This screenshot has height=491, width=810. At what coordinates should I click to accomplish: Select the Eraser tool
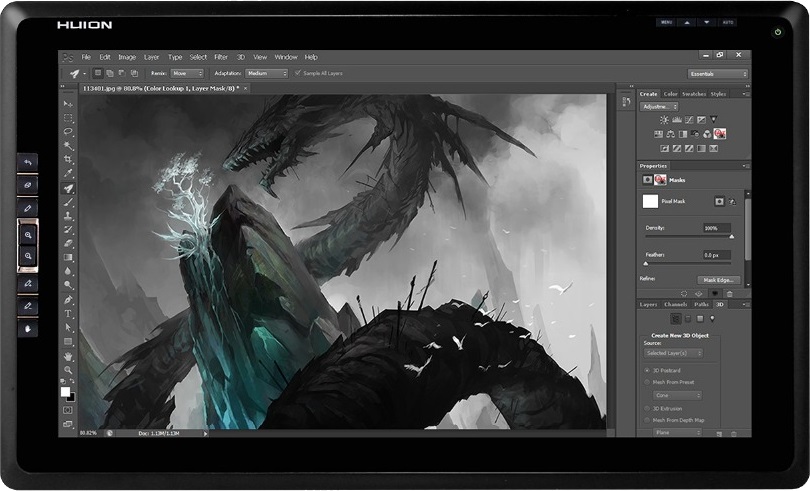pos(68,243)
